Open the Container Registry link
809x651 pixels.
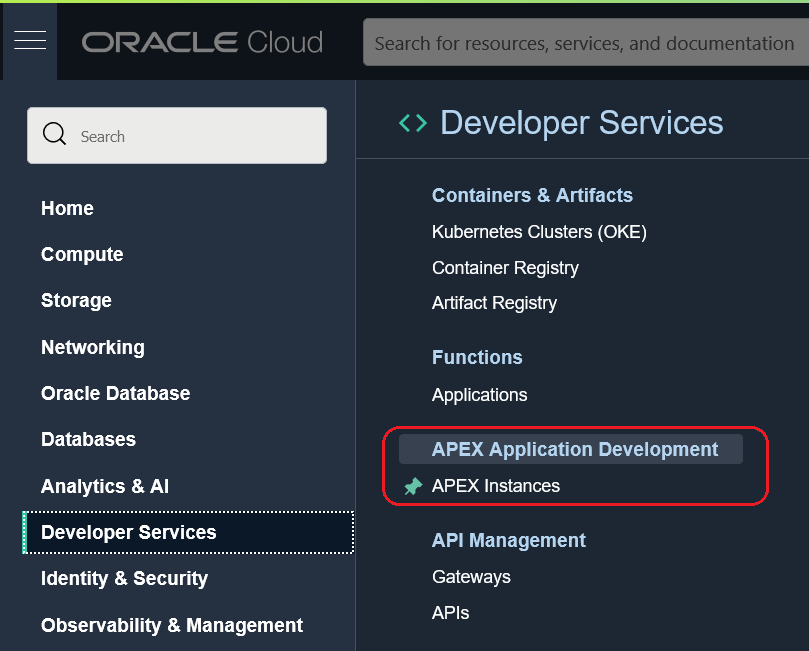click(x=505, y=268)
